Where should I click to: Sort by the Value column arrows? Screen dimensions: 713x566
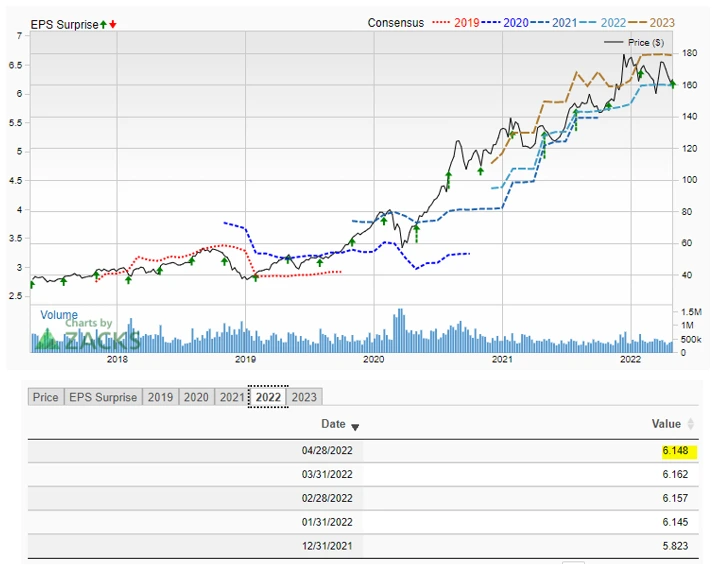(691, 424)
